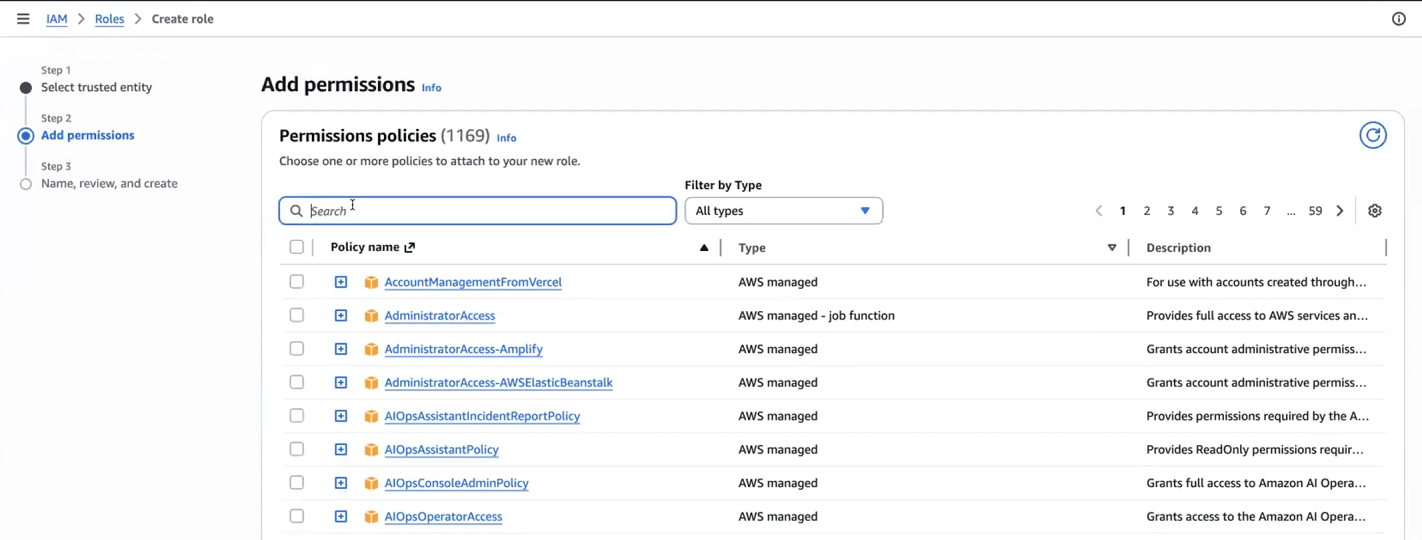This screenshot has width=1422, height=540.
Task: Refresh the permissions policies list
Action: pos(1373,135)
